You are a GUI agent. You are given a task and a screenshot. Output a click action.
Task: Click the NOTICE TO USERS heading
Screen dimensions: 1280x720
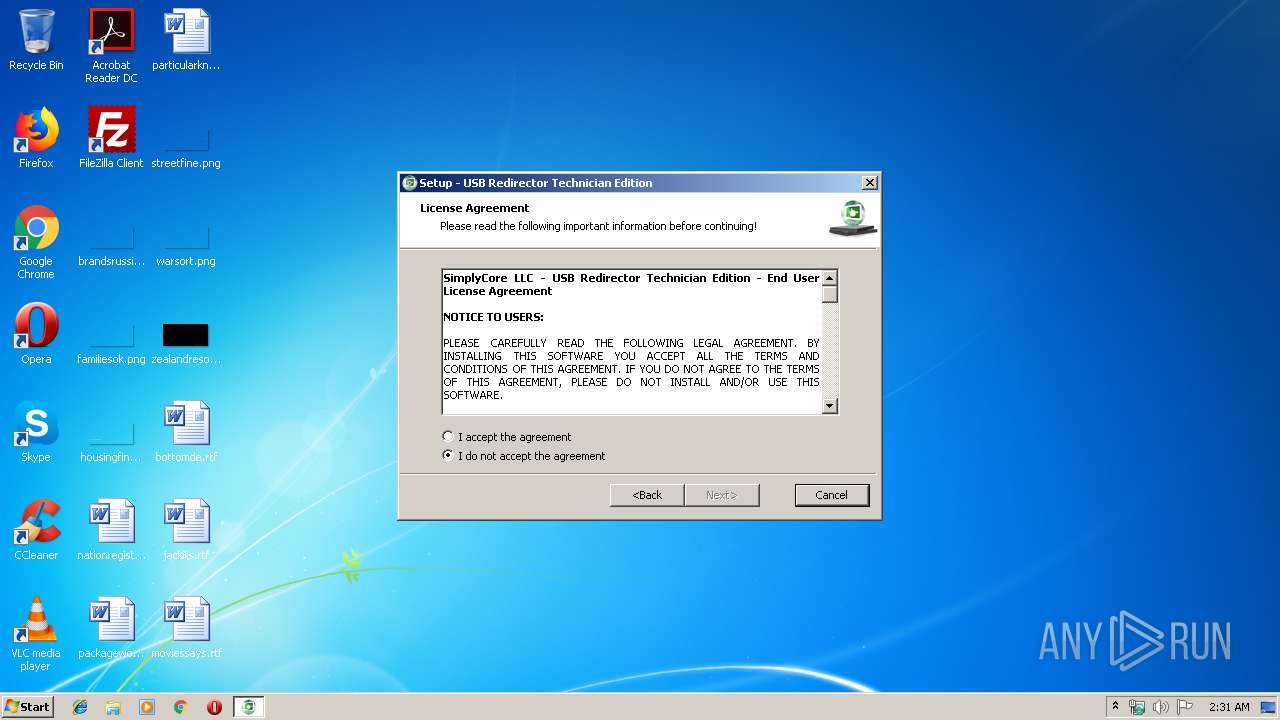(x=493, y=317)
